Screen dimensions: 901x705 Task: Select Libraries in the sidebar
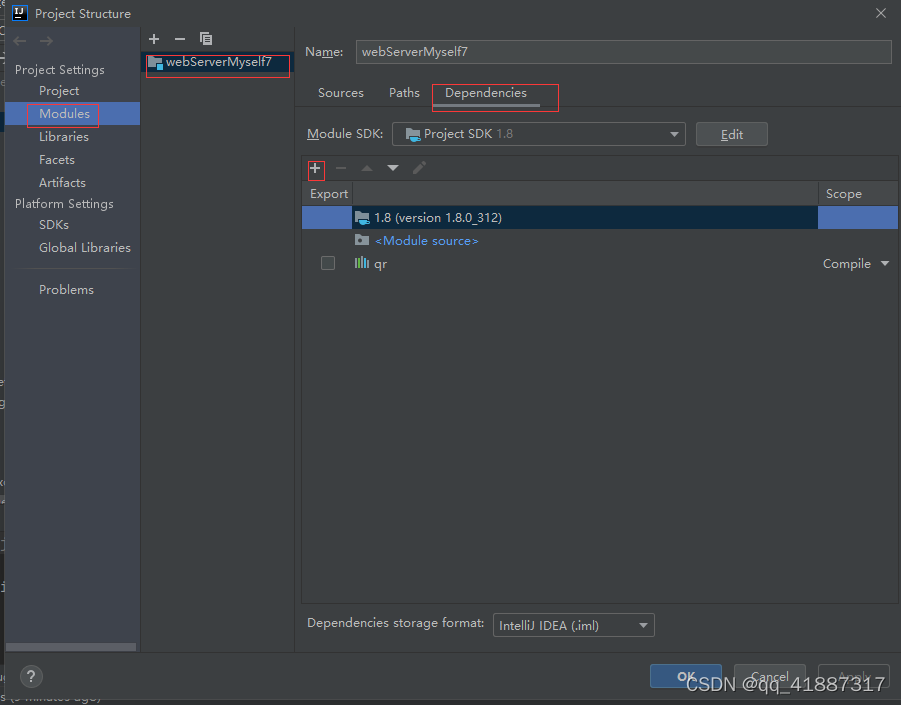64,137
